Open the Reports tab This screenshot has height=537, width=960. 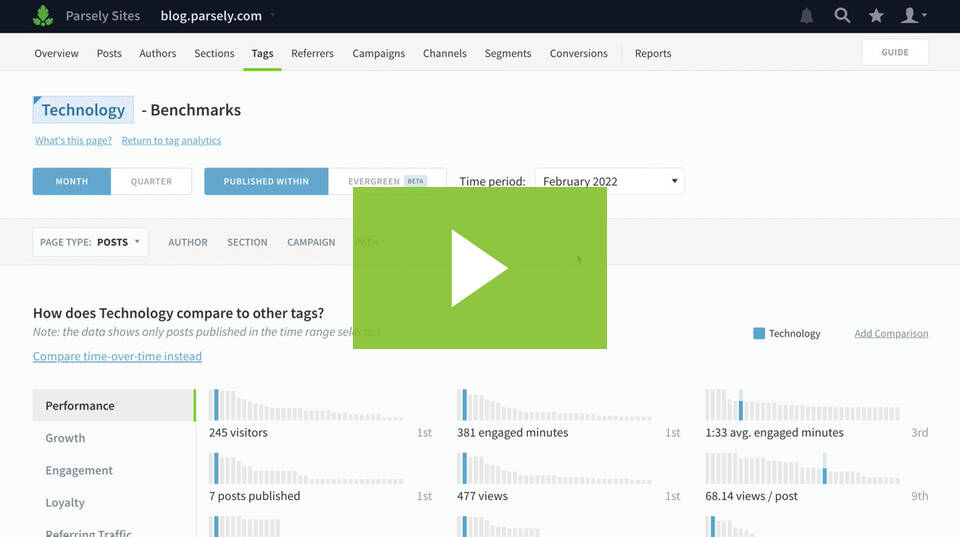(x=653, y=53)
